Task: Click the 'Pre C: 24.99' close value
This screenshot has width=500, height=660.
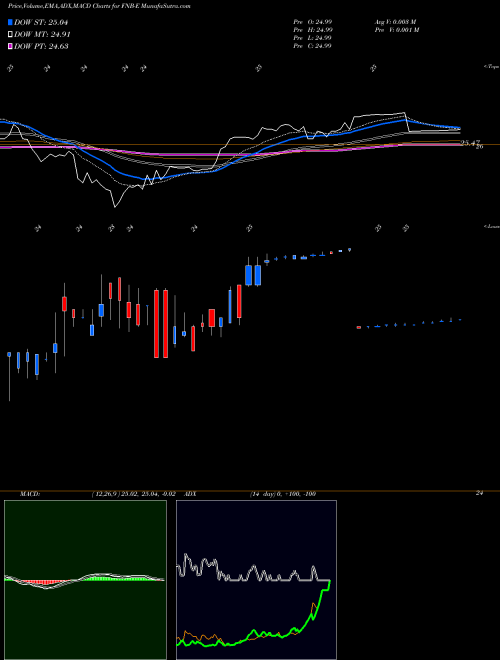Action: (313, 46)
